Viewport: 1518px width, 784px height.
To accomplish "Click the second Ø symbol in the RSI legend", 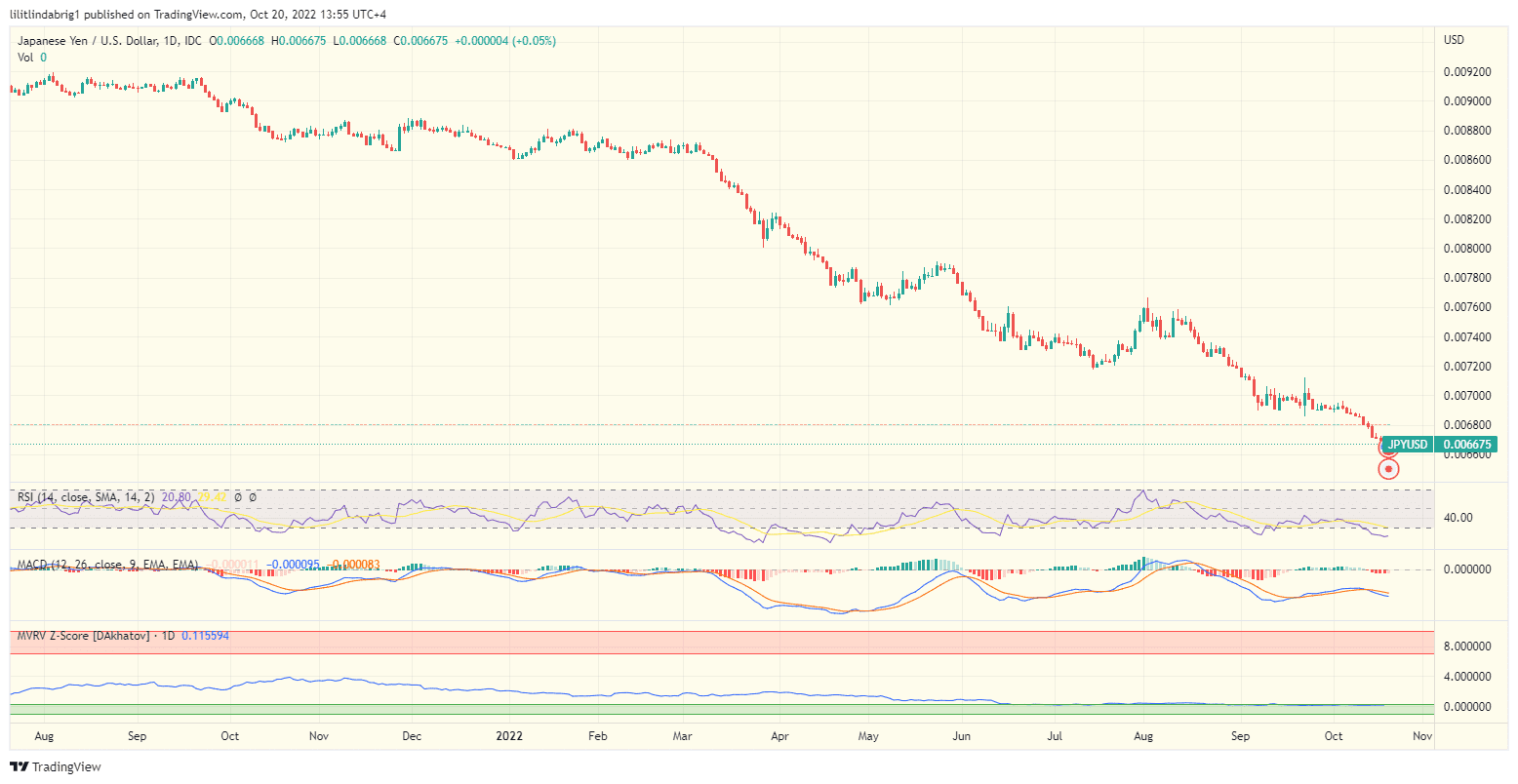I will coord(252,497).
